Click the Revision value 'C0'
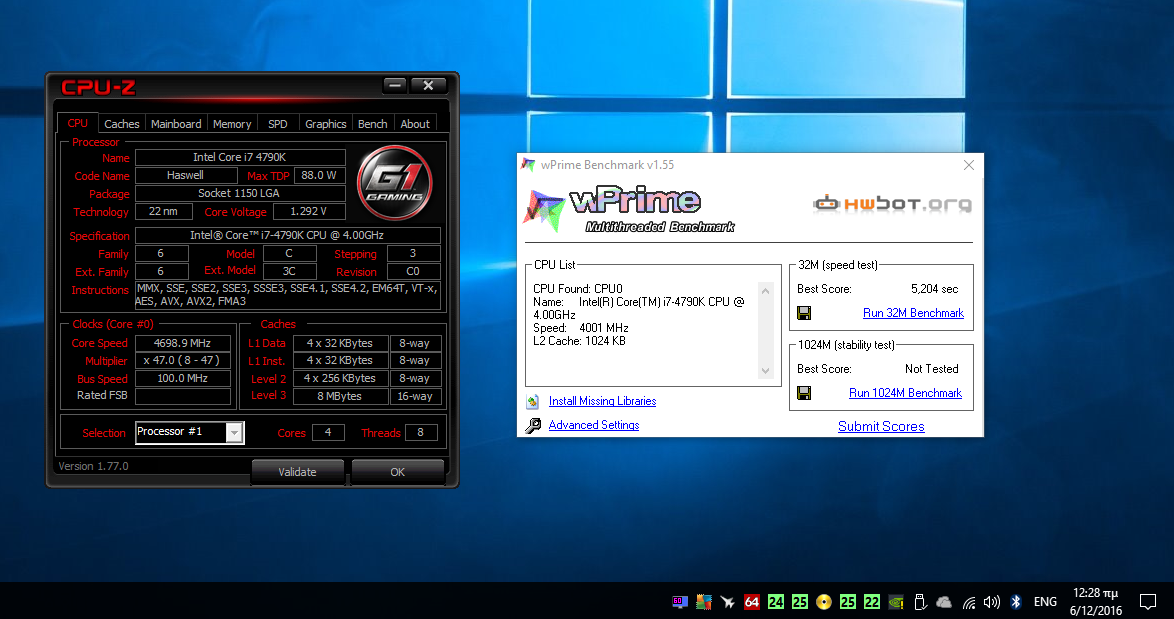1174x619 pixels. click(x=413, y=272)
